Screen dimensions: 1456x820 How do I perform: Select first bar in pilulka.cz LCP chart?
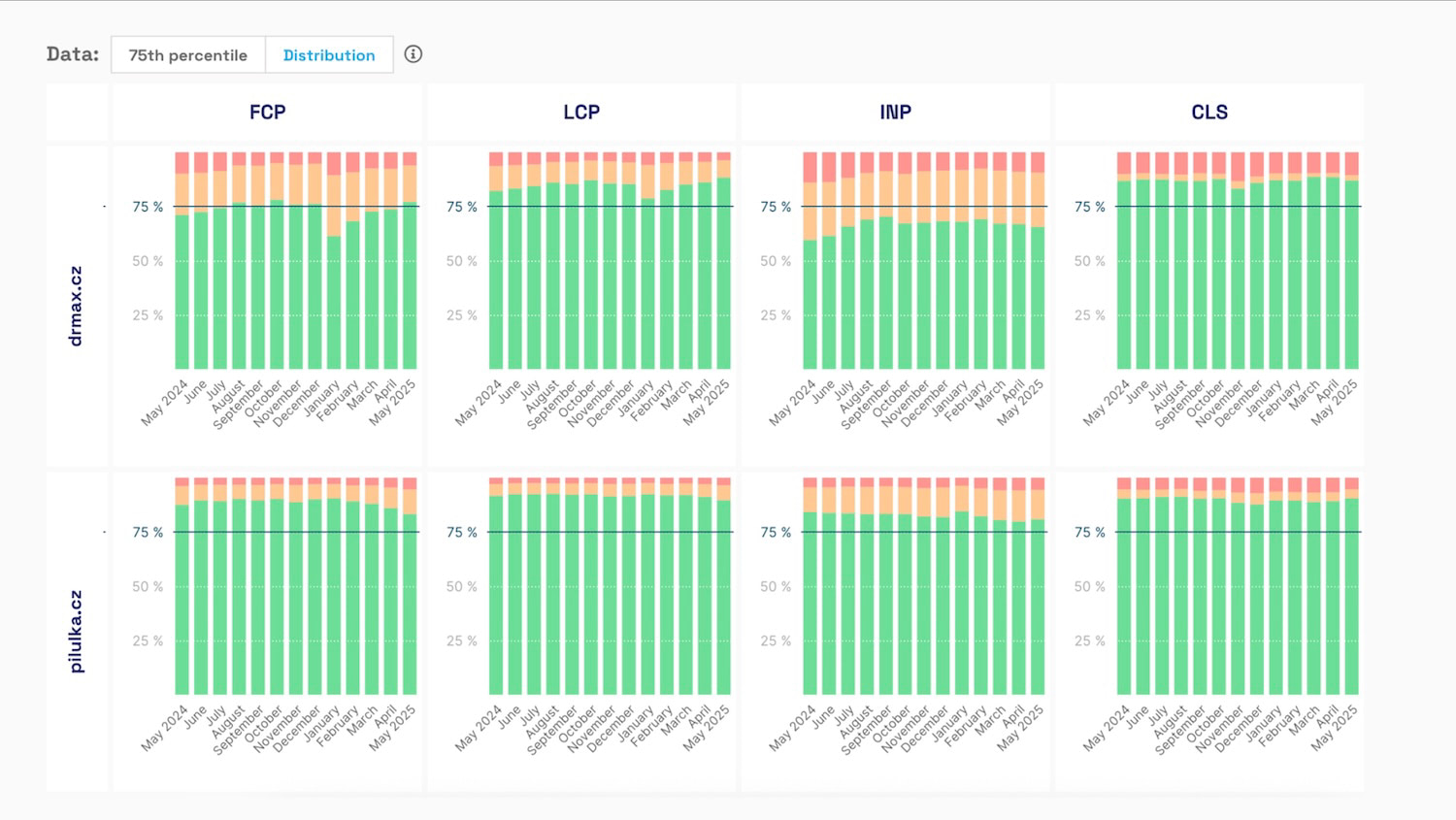pyautogui.click(x=496, y=595)
